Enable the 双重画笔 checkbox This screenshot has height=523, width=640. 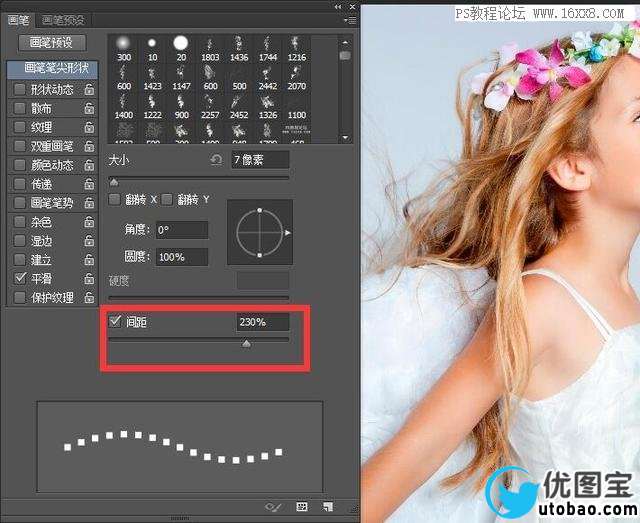tap(19, 146)
